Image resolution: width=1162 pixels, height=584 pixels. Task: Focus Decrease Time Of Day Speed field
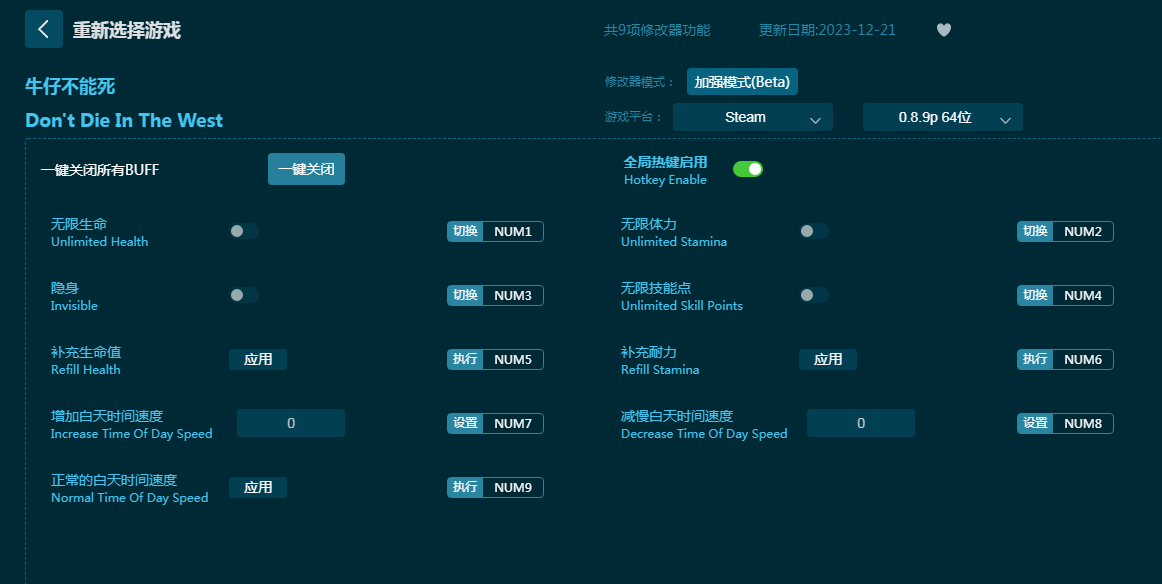861,423
